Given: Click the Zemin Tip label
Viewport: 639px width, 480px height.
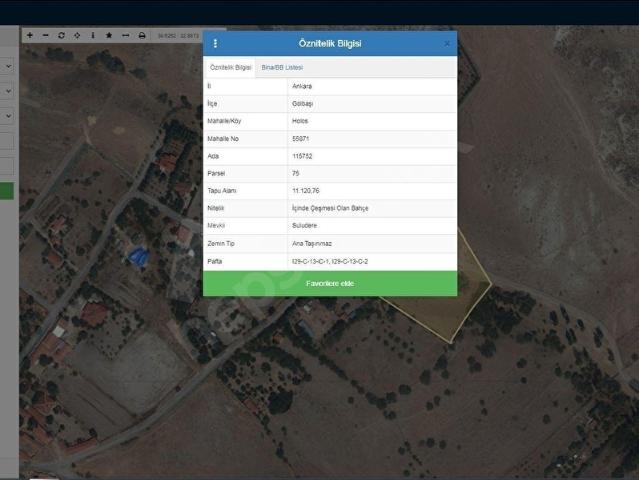Looking at the screenshot, I should coord(221,243).
